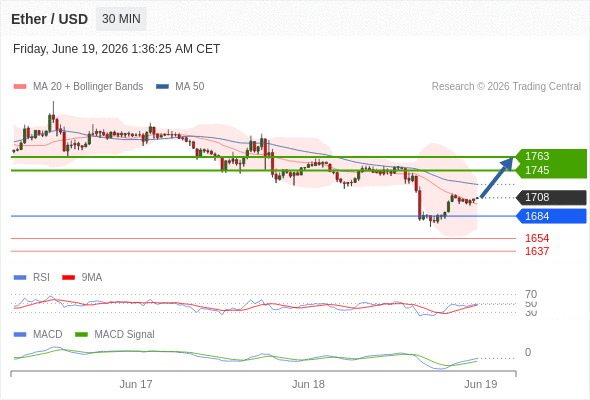Click the blue RSI legend swatch

(x=20, y=278)
